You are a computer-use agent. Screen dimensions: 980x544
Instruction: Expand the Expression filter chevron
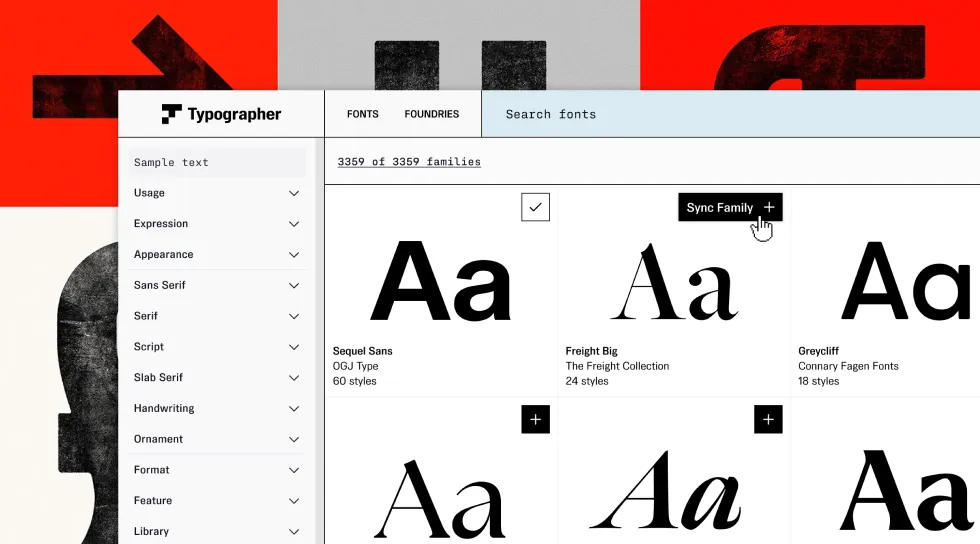point(294,224)
